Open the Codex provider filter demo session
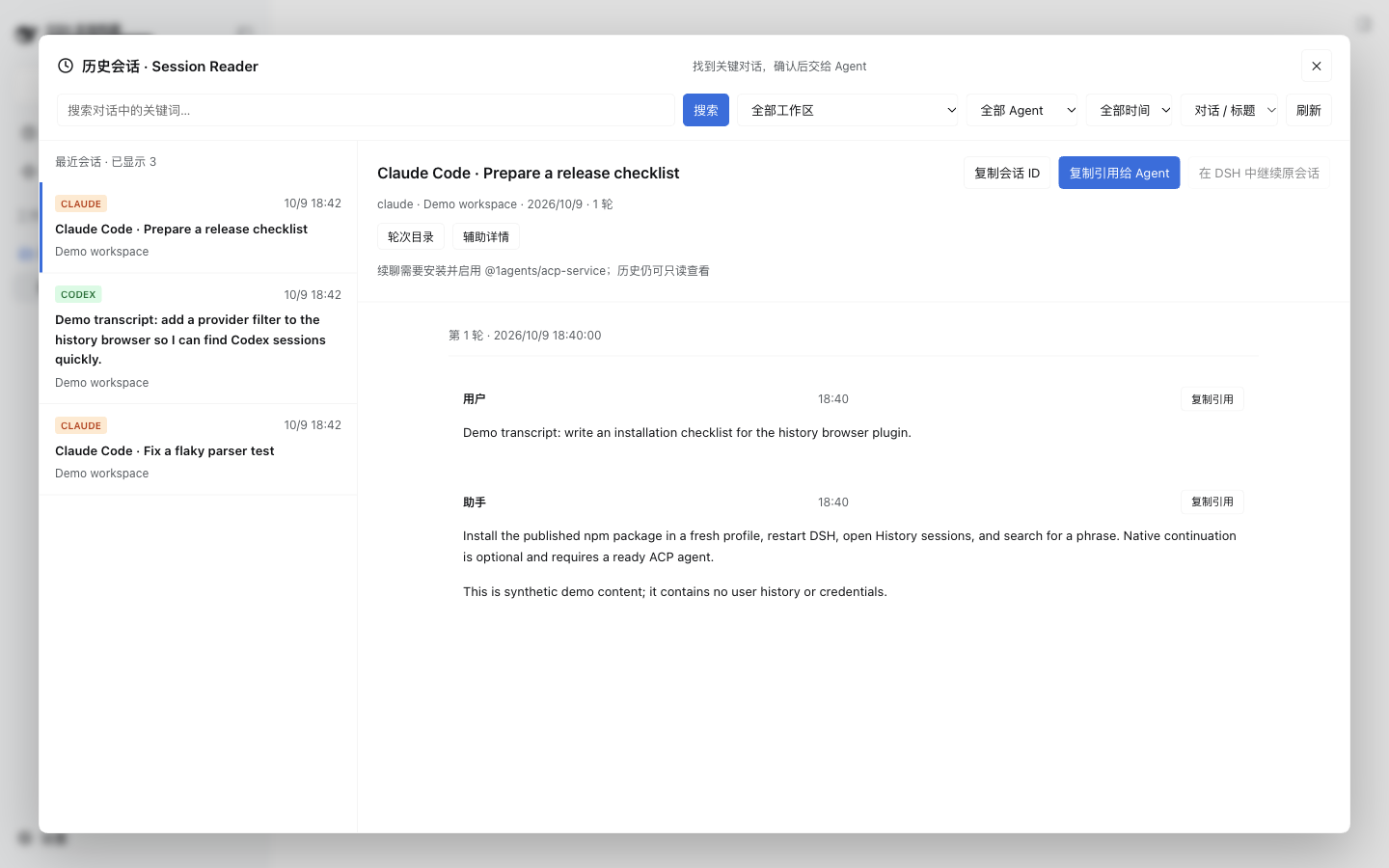The image size is (1389, 868). click(x=199, y=339)
